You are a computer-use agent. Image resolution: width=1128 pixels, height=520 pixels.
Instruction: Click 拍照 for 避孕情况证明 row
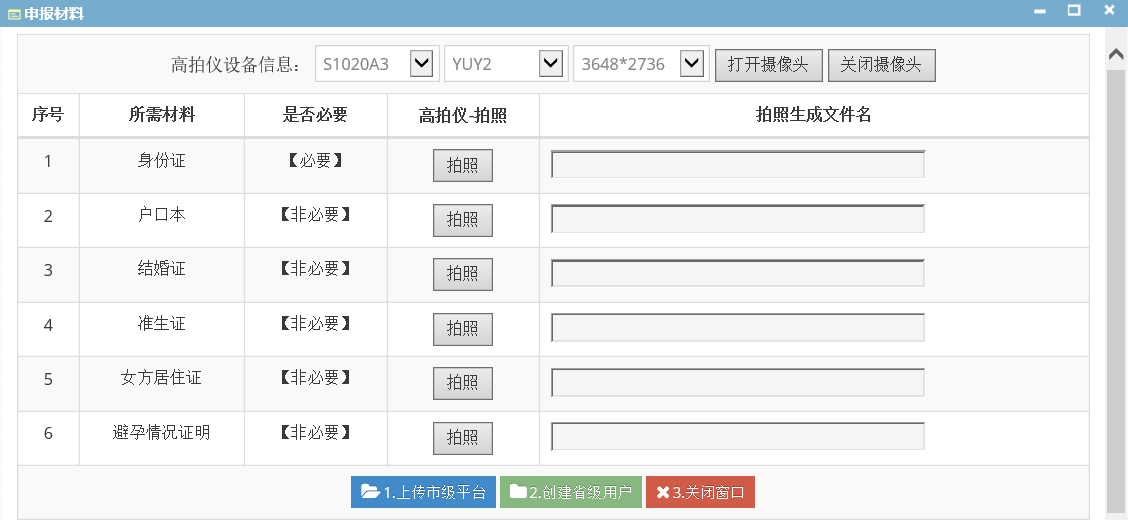[463, 437]
